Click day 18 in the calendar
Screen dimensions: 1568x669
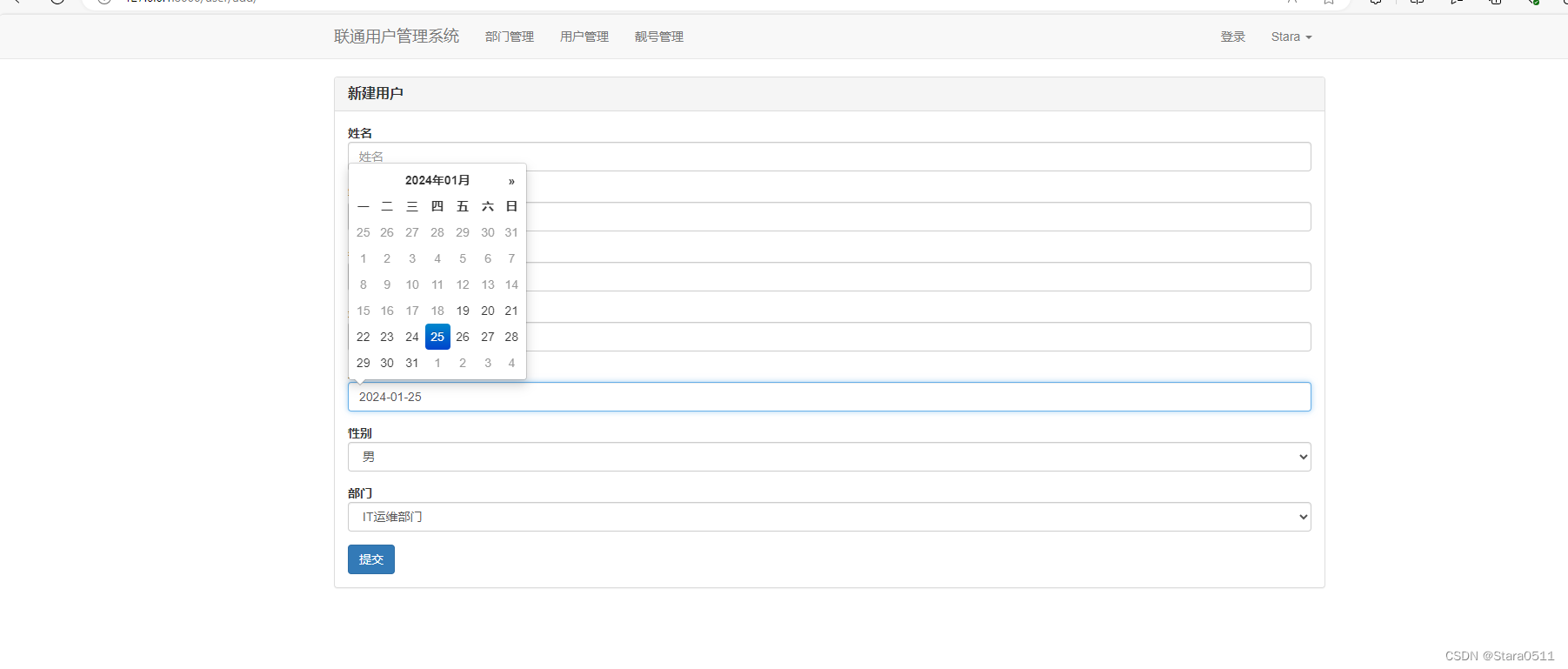point(437,311)
